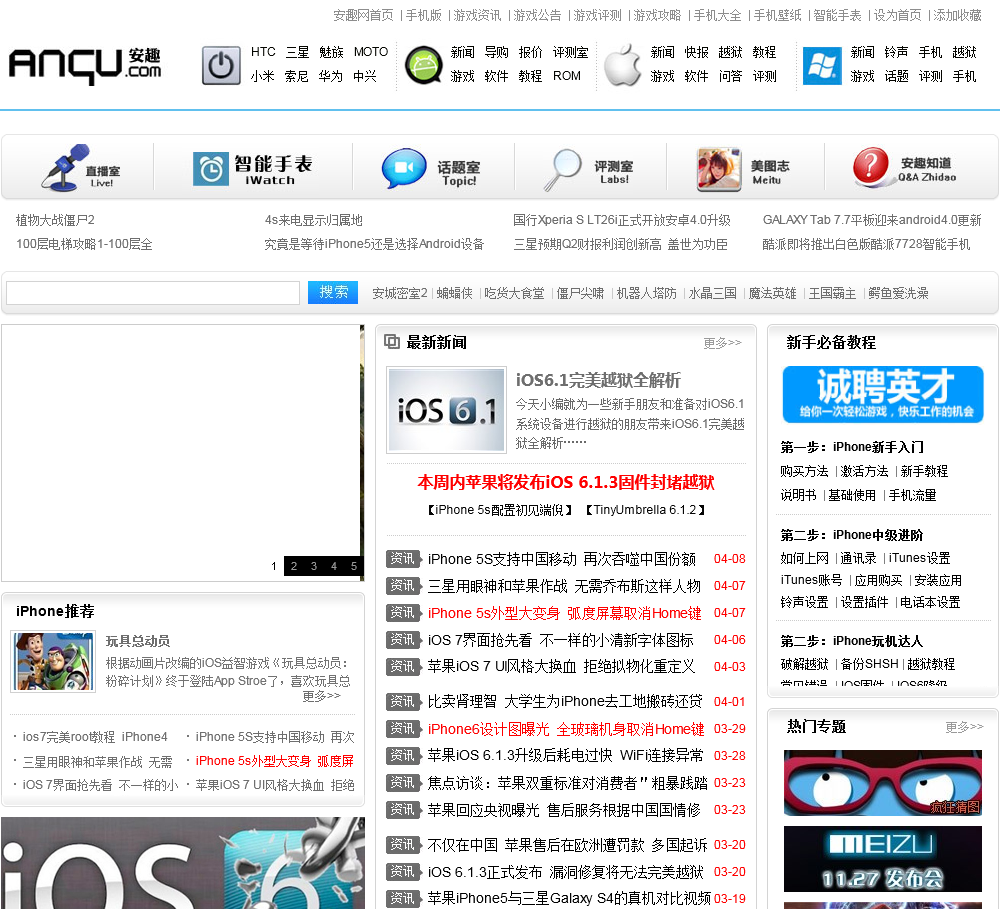1000x909 pixels.
Task: Click 资讯 tag beside iOS 7界面抢先看
Action: point(403,640)
